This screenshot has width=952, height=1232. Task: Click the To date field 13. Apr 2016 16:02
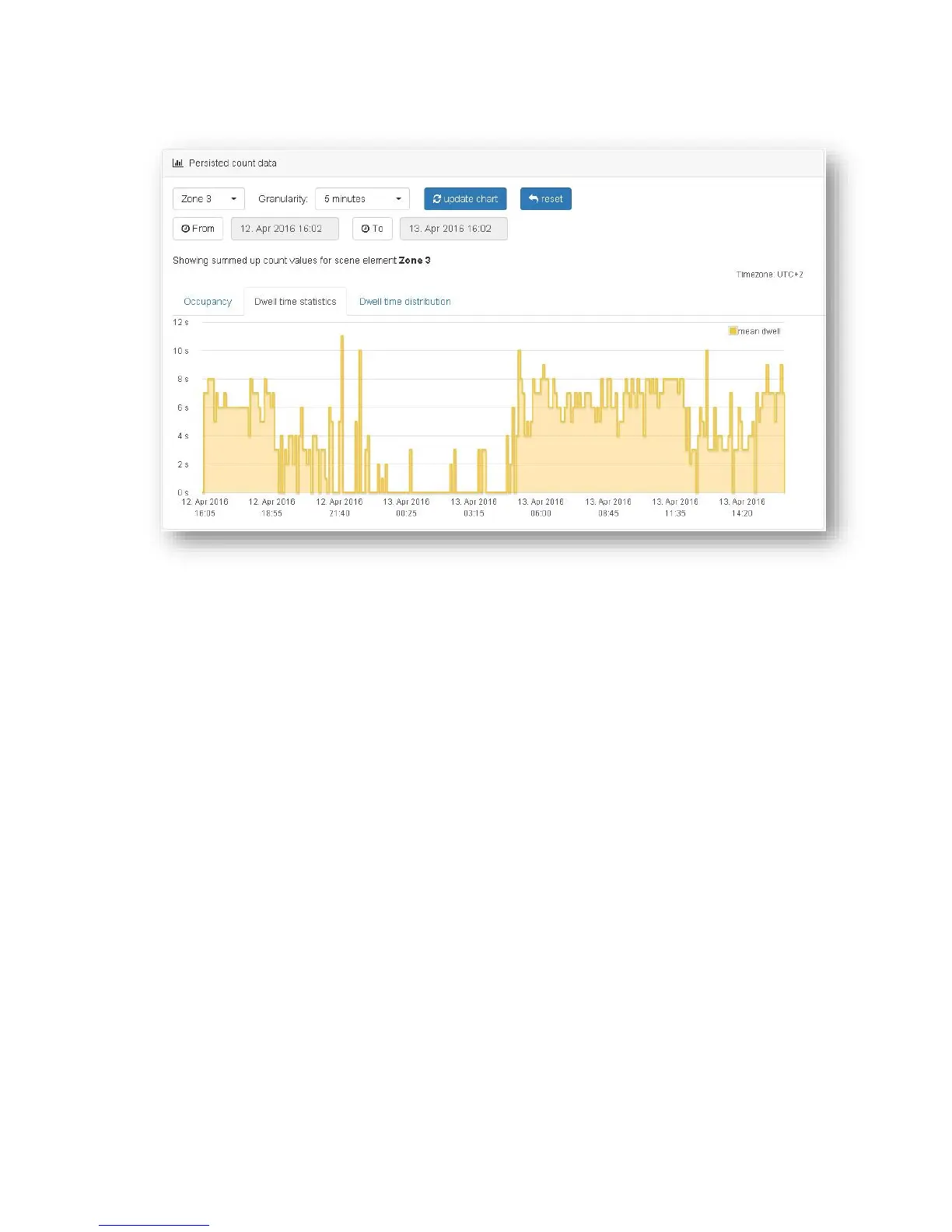[453, 229]
